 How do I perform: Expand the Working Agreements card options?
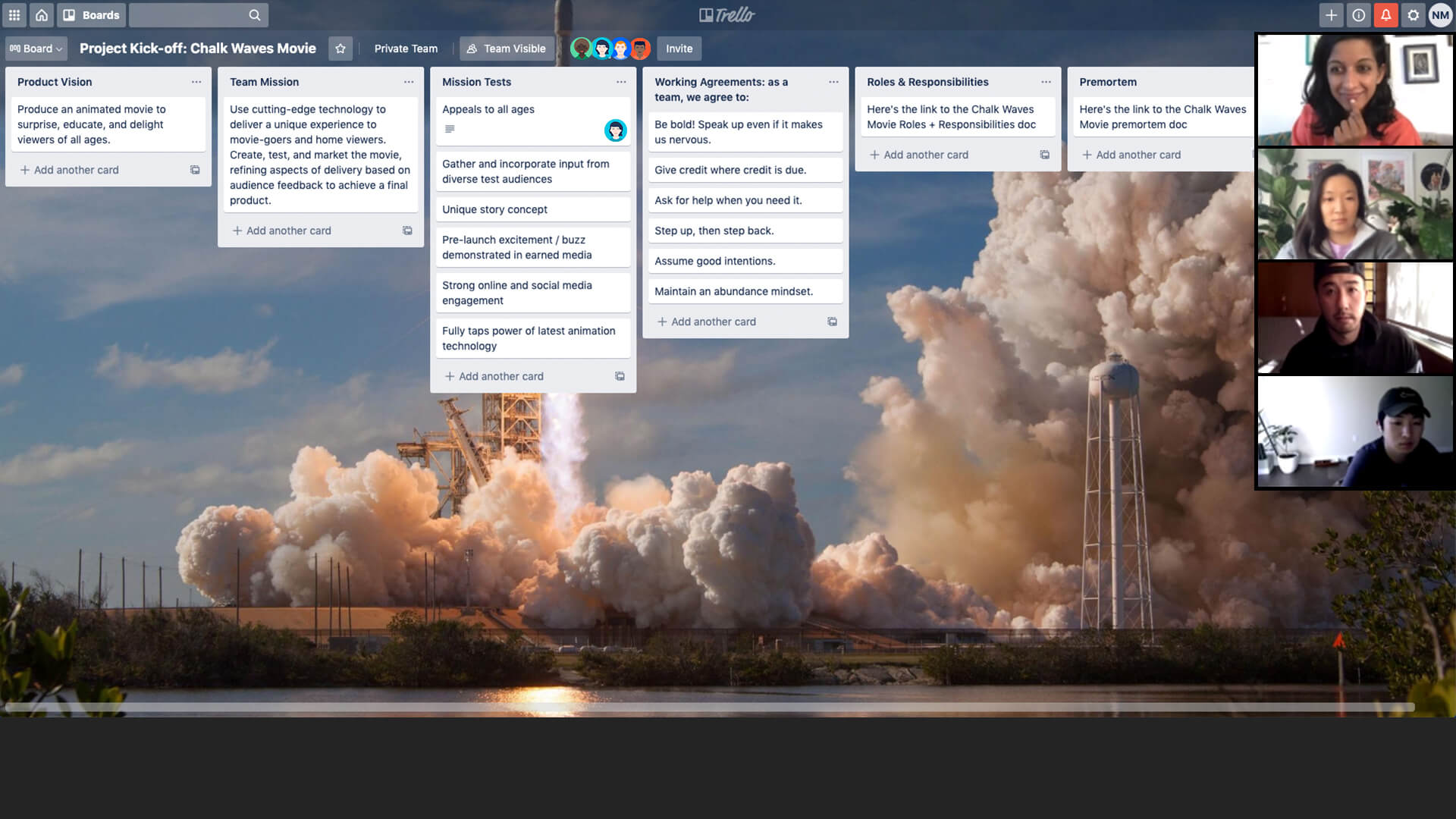tap(831, 81)
